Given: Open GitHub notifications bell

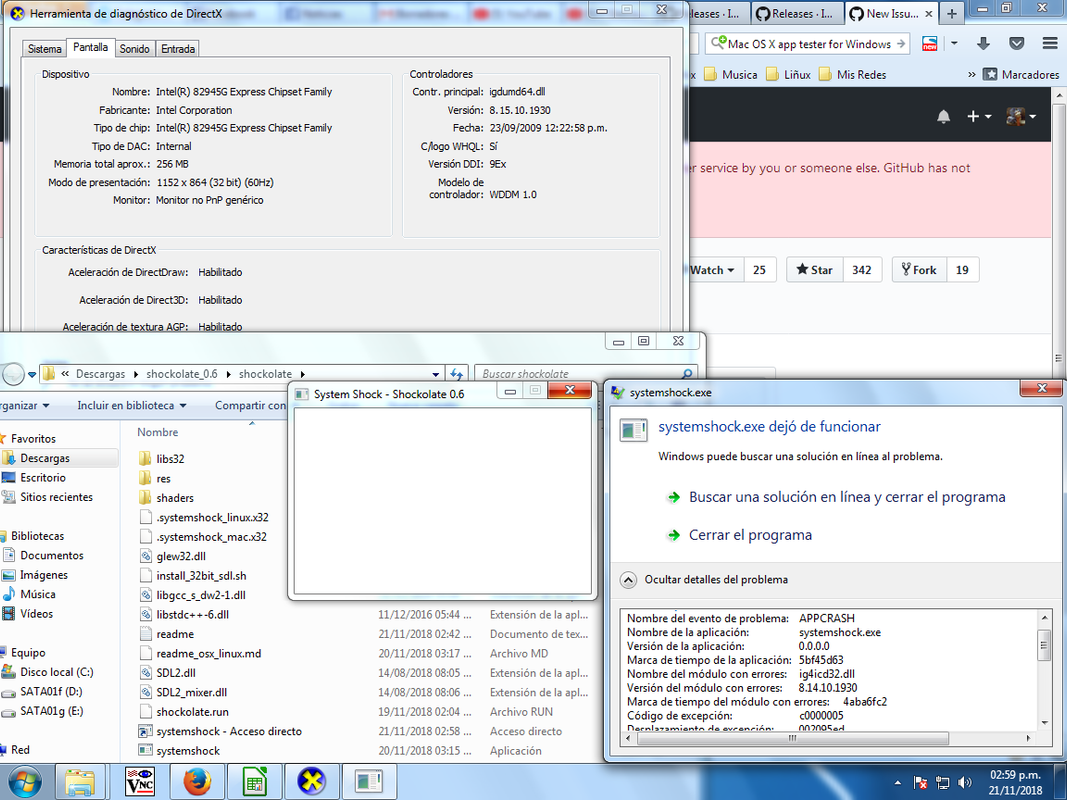Looking at the screenshot, I should click(943, 117).
